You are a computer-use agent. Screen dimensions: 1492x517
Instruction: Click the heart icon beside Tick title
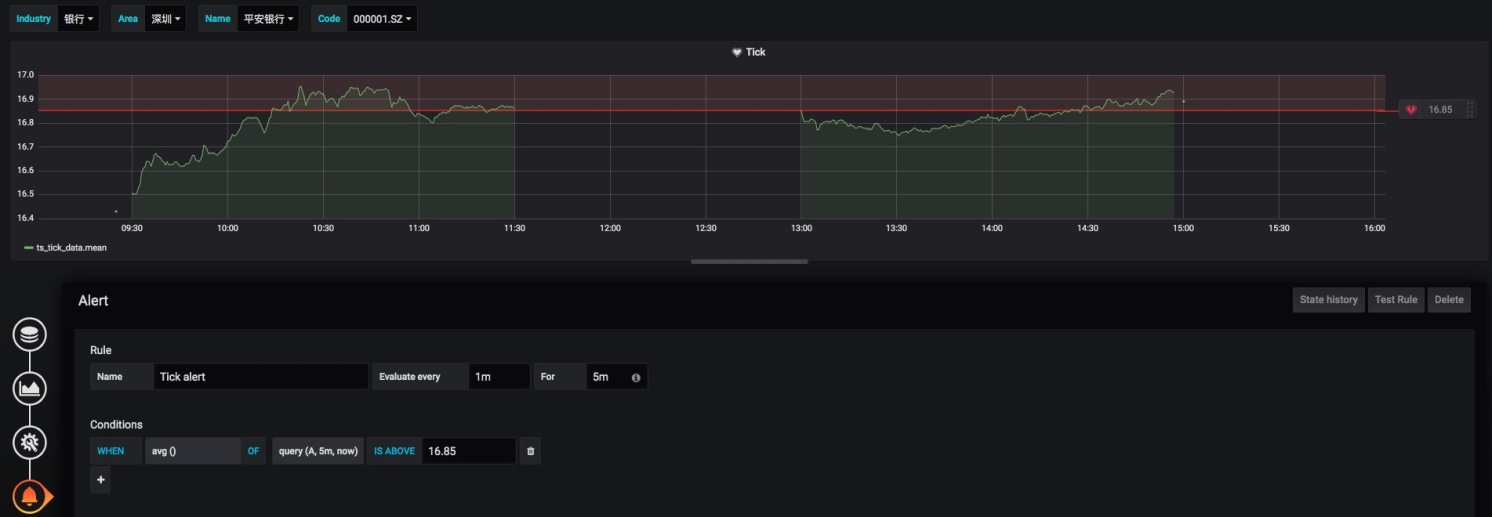pos(737,52)
